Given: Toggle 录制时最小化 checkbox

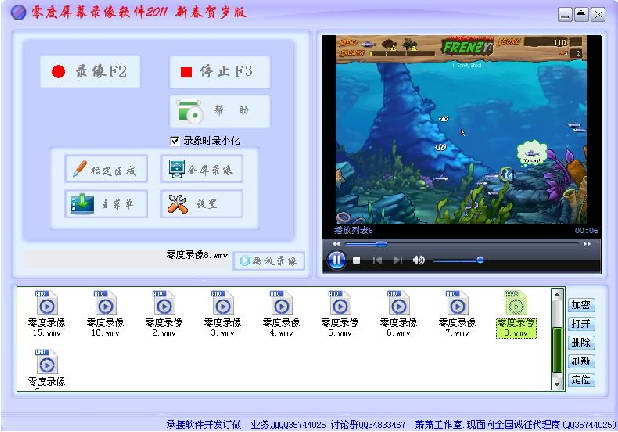Looking at the screenshot, I should click(x=175, y=141).
